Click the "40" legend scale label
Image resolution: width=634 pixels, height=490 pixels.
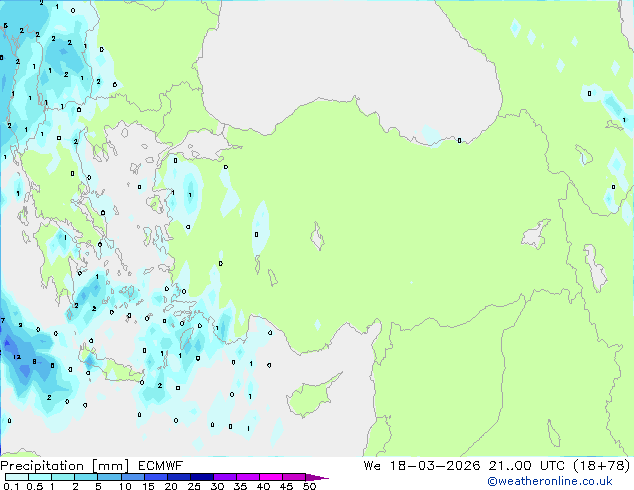tap(263, 486)
